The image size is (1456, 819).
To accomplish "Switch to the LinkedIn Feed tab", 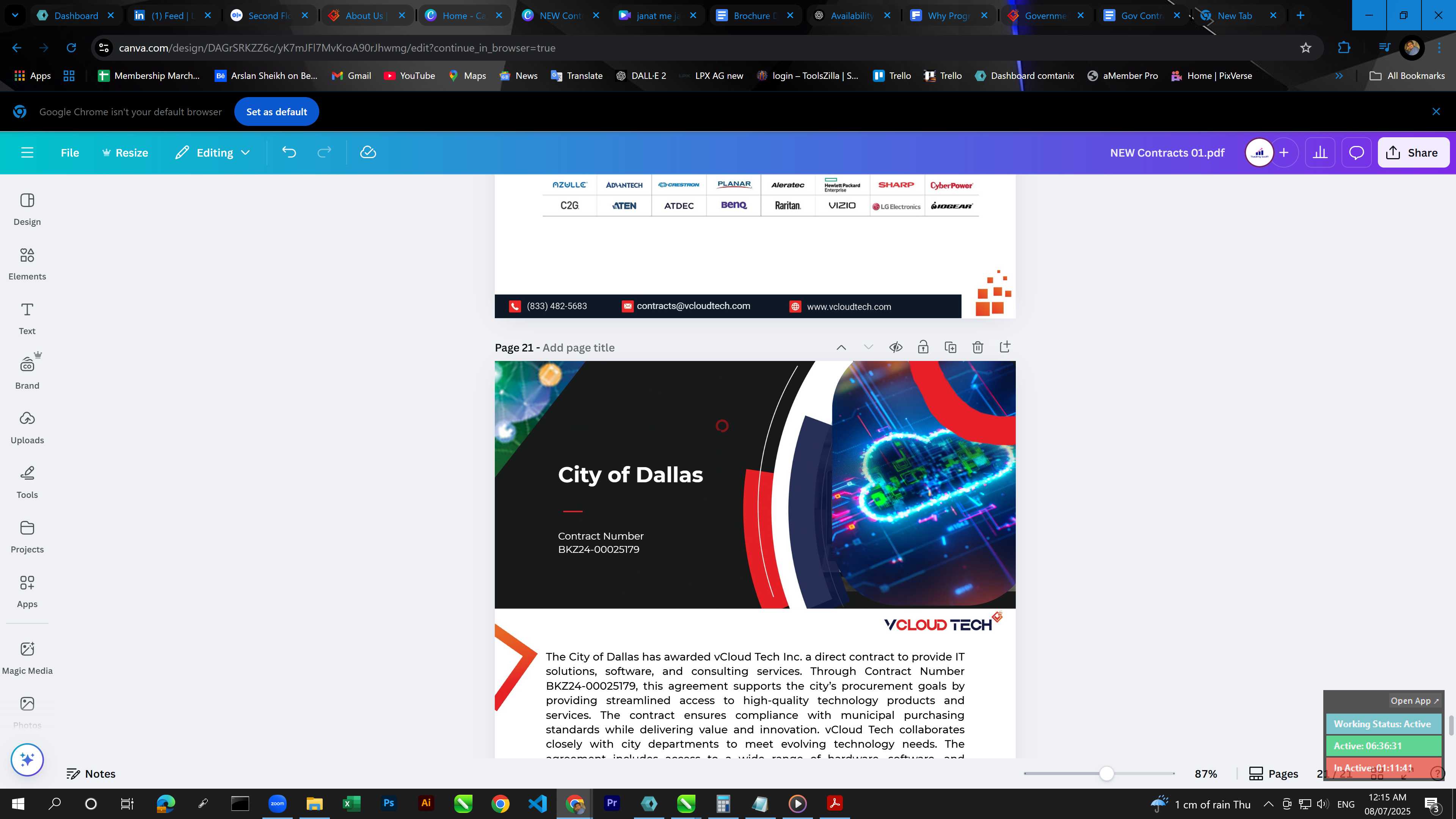I will 173,16.
